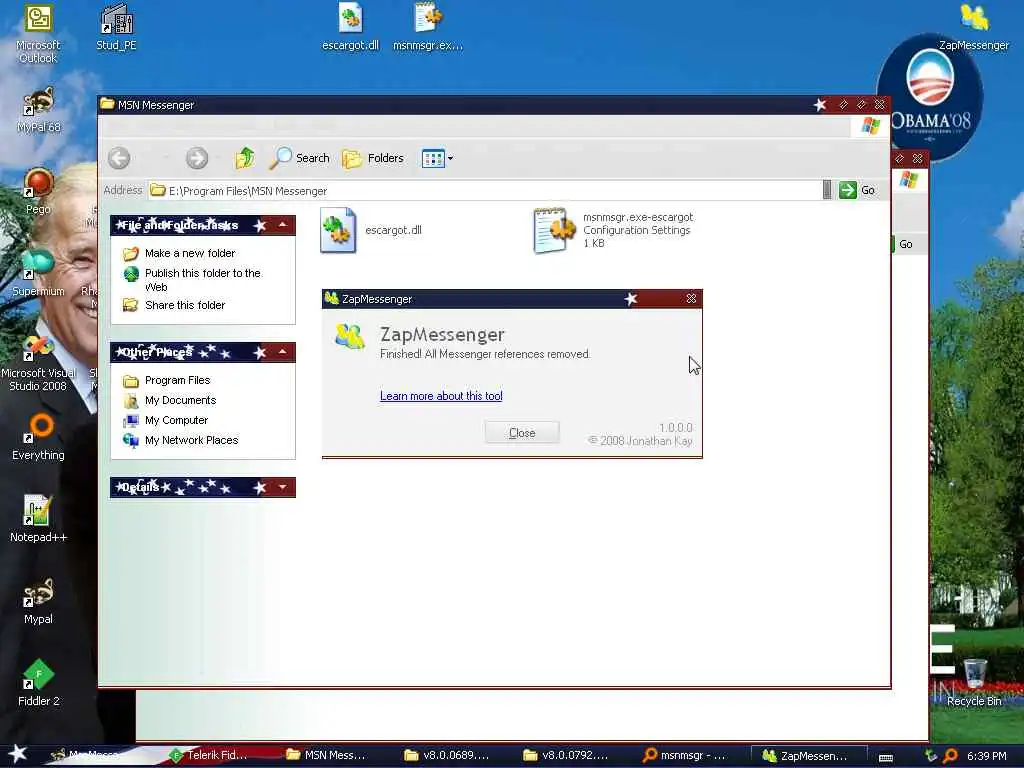Open the Stud_PE desktop shortcut
The image size is (1024, 768).
pyautogui.click(x=116, y=27)
